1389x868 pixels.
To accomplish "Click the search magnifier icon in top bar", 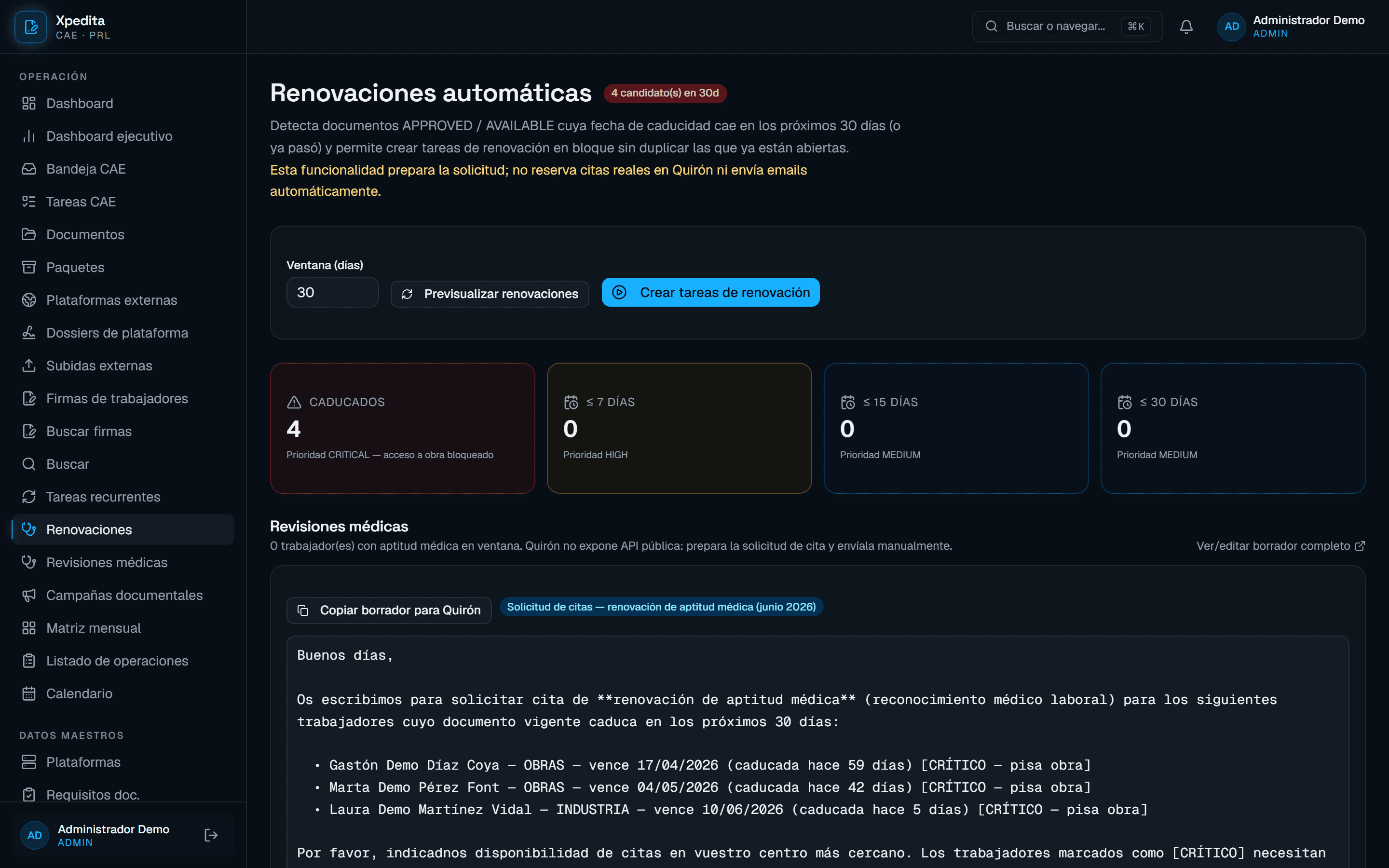I will coord(991,27).
